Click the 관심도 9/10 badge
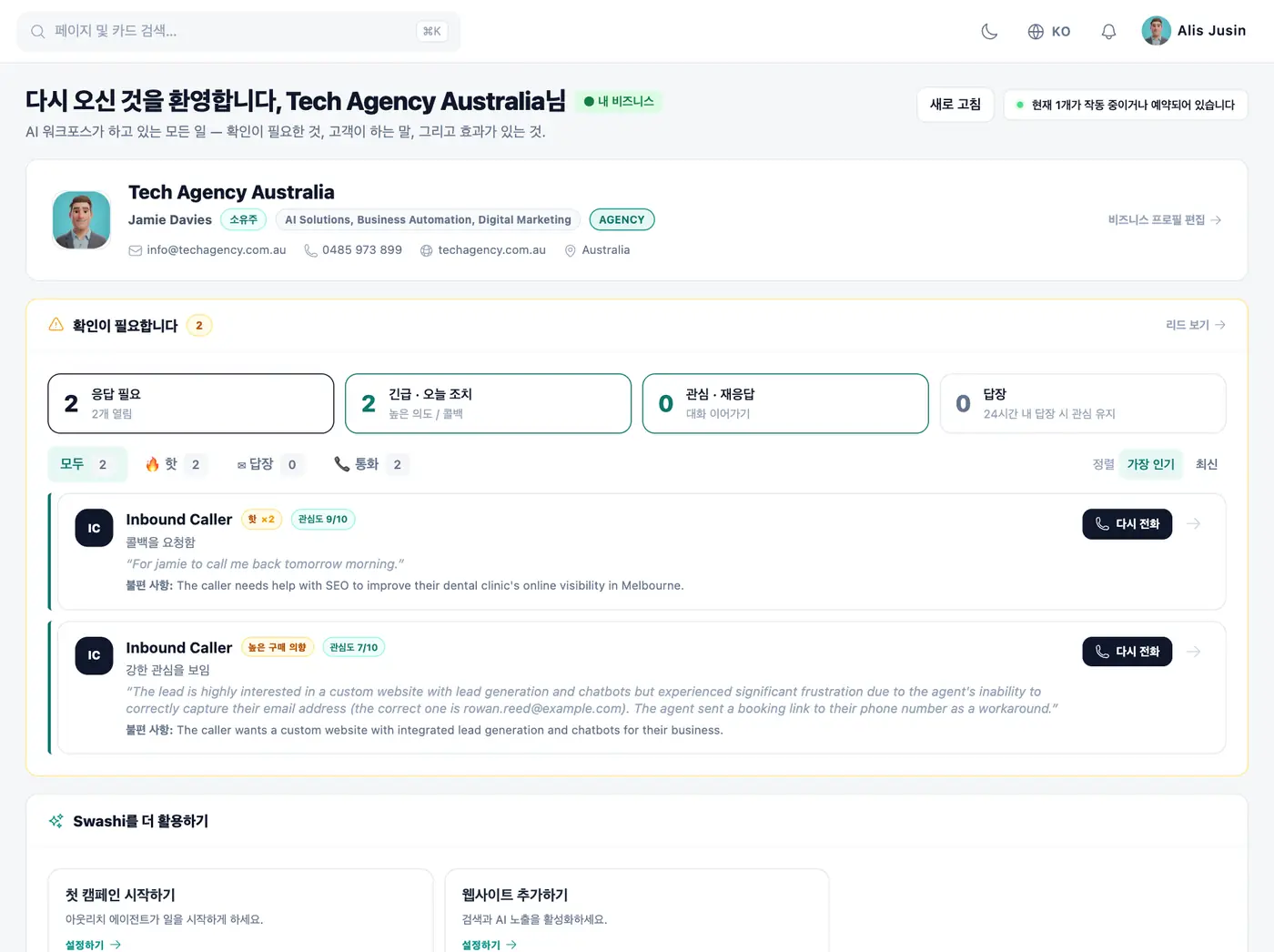 point(323,520)
